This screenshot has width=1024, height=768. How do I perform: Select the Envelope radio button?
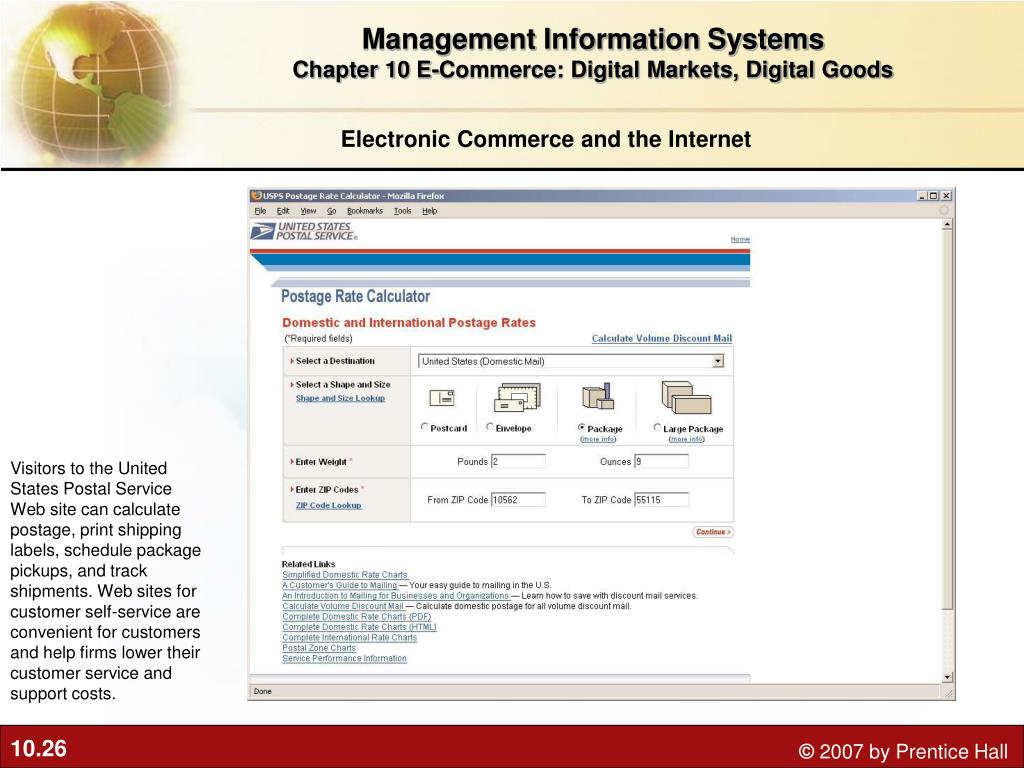click(x=490, y=427)
